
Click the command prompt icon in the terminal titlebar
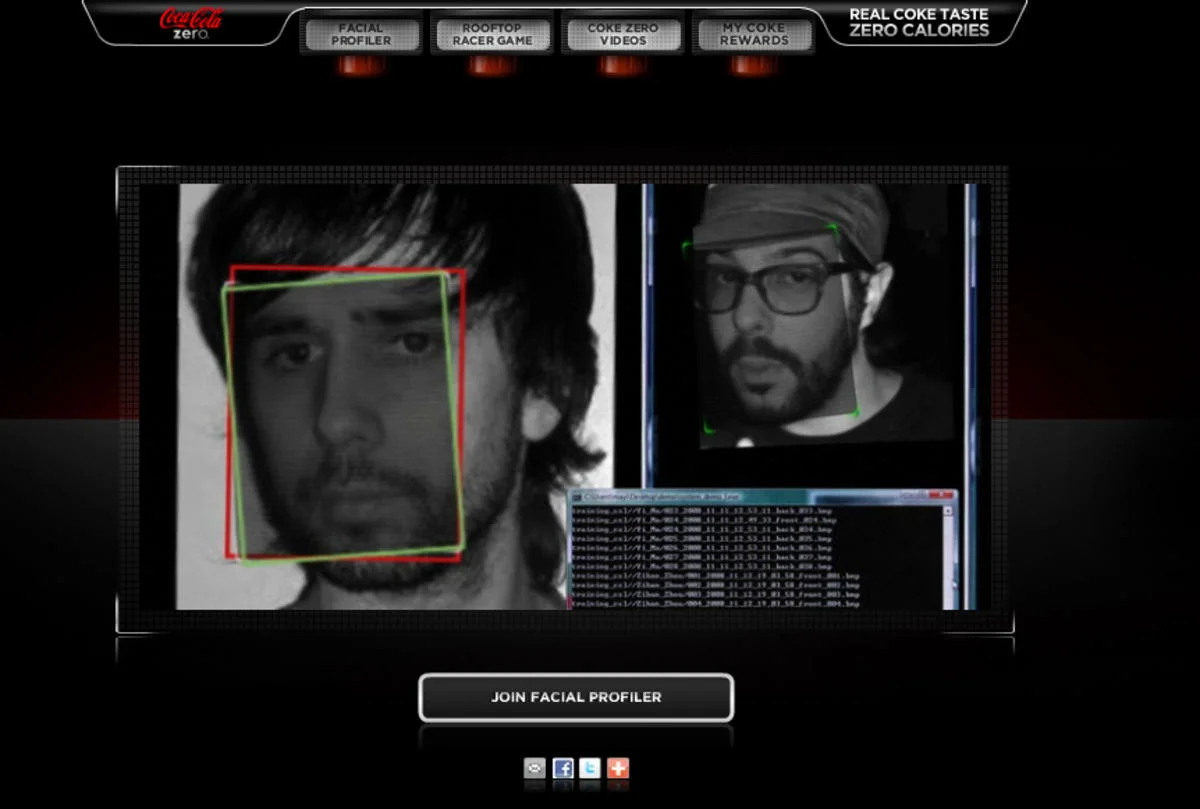click(x=578, y=496)
